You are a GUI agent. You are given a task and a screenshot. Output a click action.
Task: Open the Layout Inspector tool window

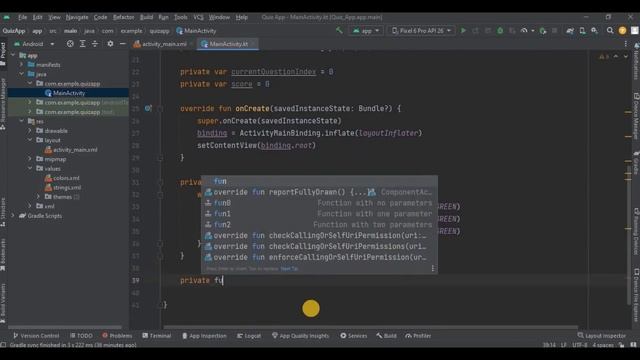[x=601, y=336]
